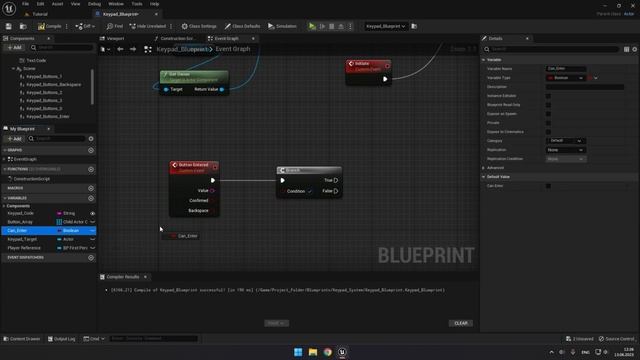The height and width of the screenshot is (360, 640).
Task: Open ConstructionScript function
Action: pyautogui.click(x=31, y=179)
